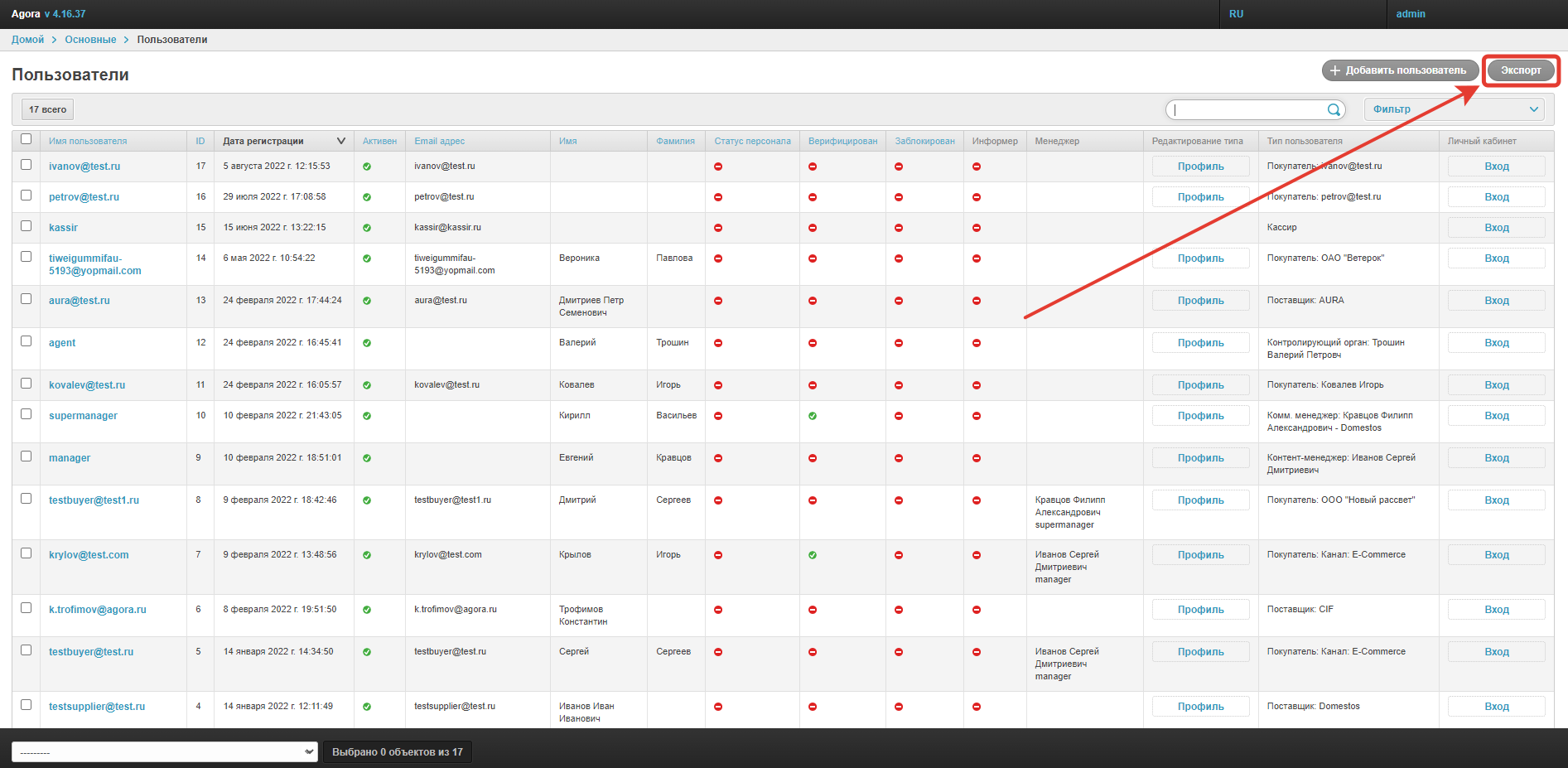Open user link aura@test.ru
The width and height of the screenshot is (1568, 768).
[x=80, y=301]
